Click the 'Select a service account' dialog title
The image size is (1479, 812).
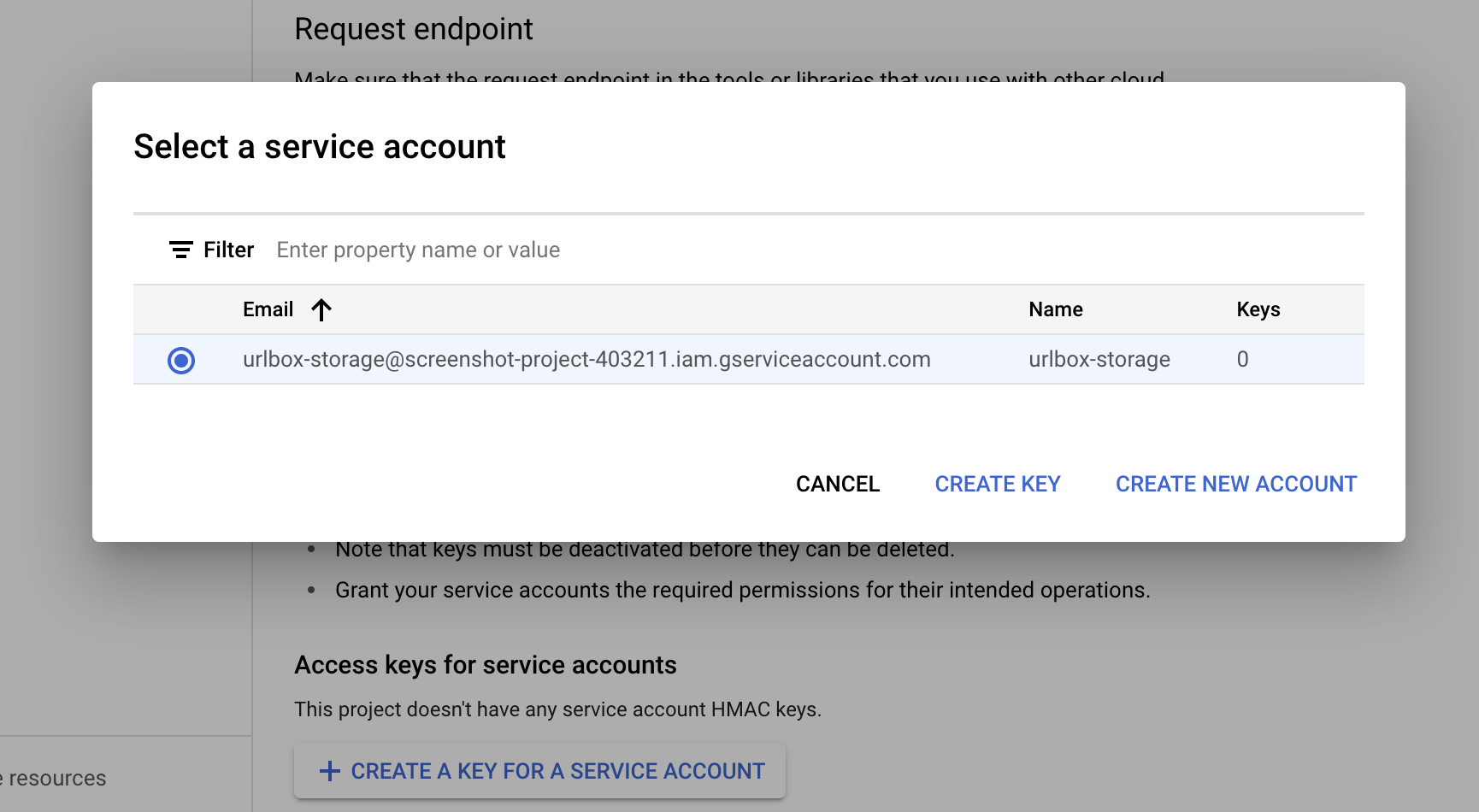pos(320,147)
